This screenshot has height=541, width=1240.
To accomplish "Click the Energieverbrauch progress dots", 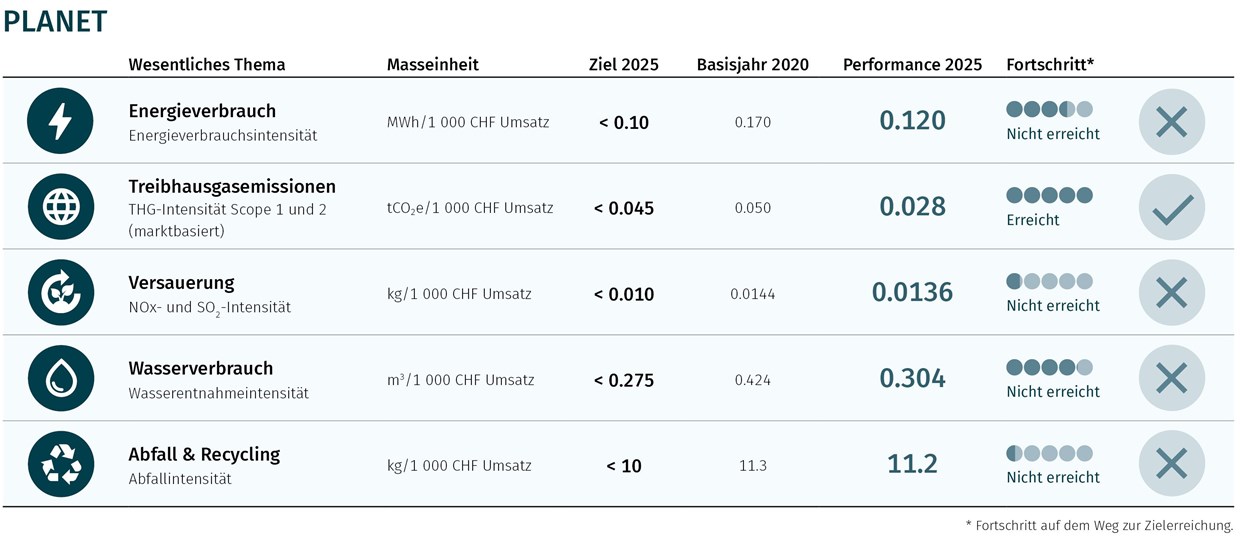I will (x=1049, y=109).
